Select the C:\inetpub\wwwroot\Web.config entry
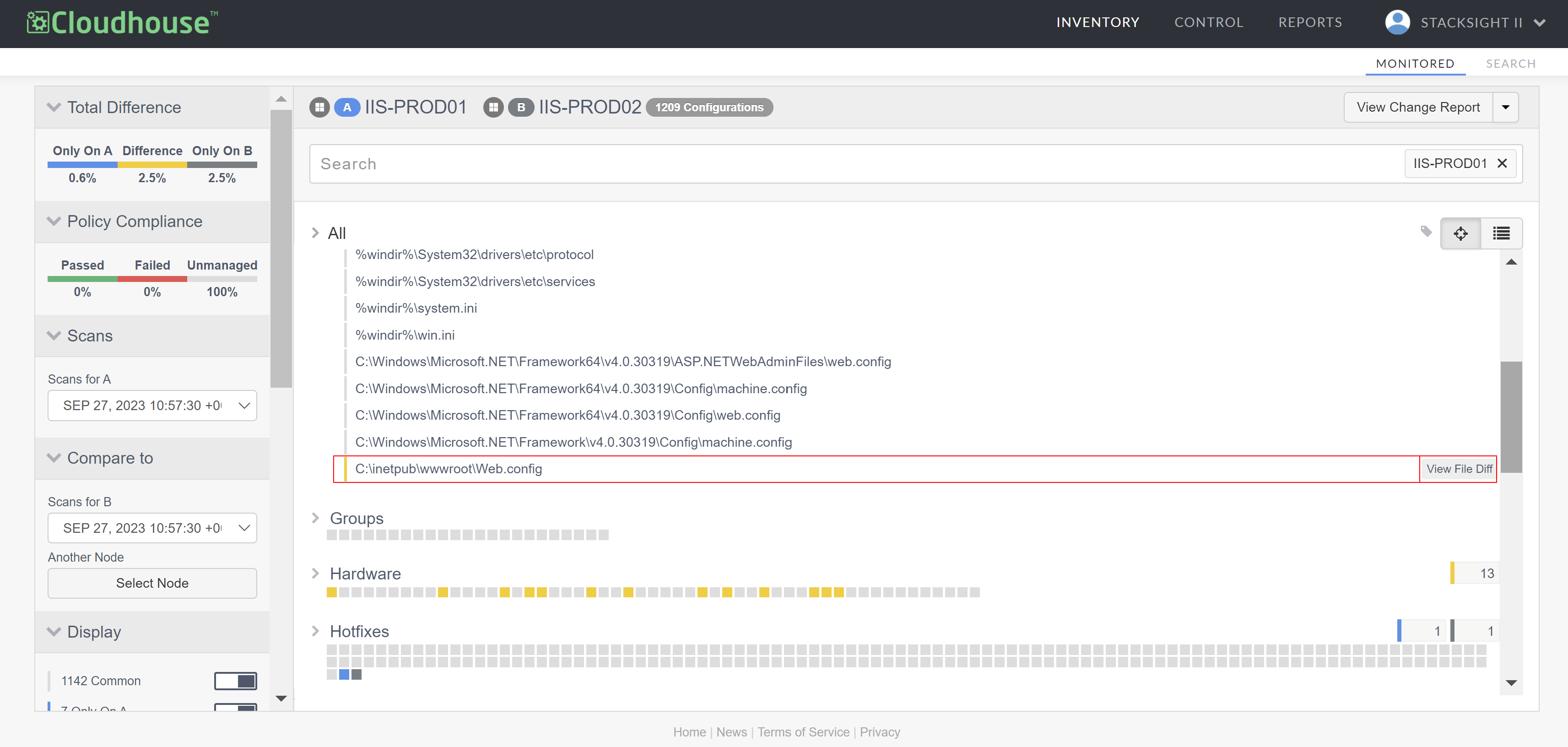Viewport: 1568px width, 747px height. click(448, 469)
